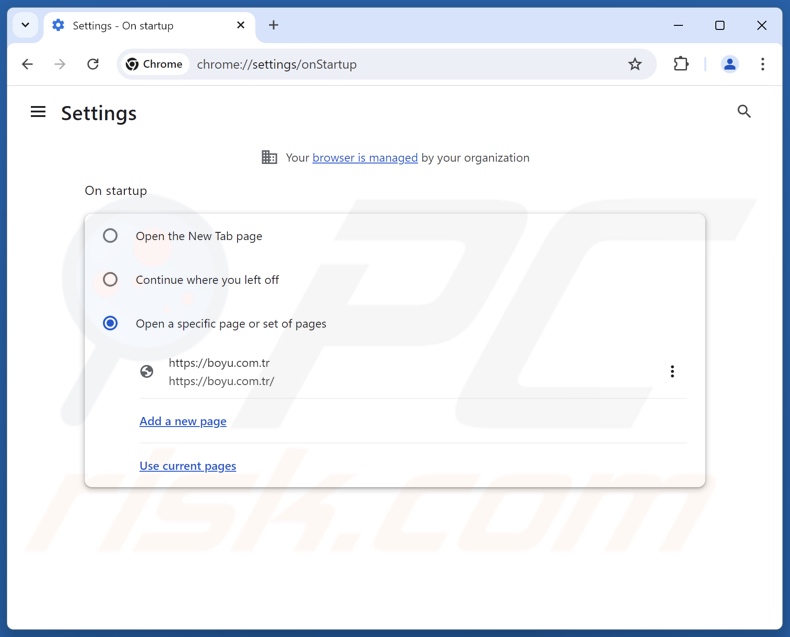790x637 pixels.
Task: Click the Chrome site info chip
Action: click(154, 64)
